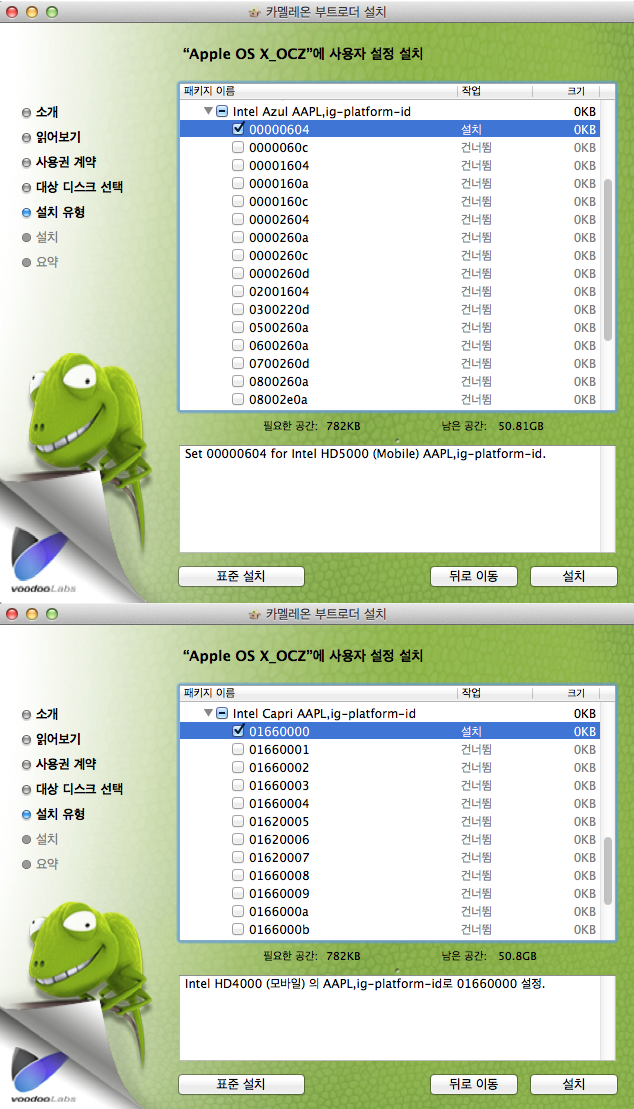634x1109 pixels.
Task: Click 작업 column header in Intel Capri window
Action: pos(494,692)
